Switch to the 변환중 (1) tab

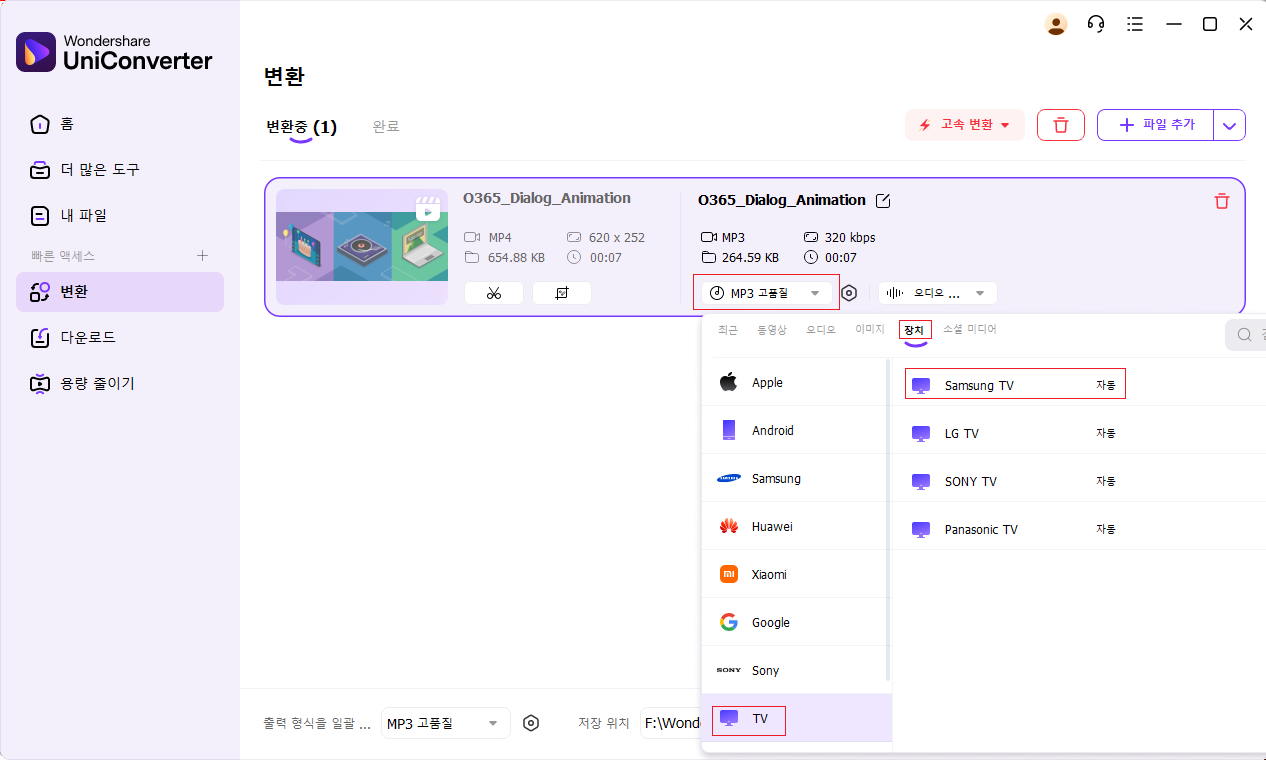[301, 127]
